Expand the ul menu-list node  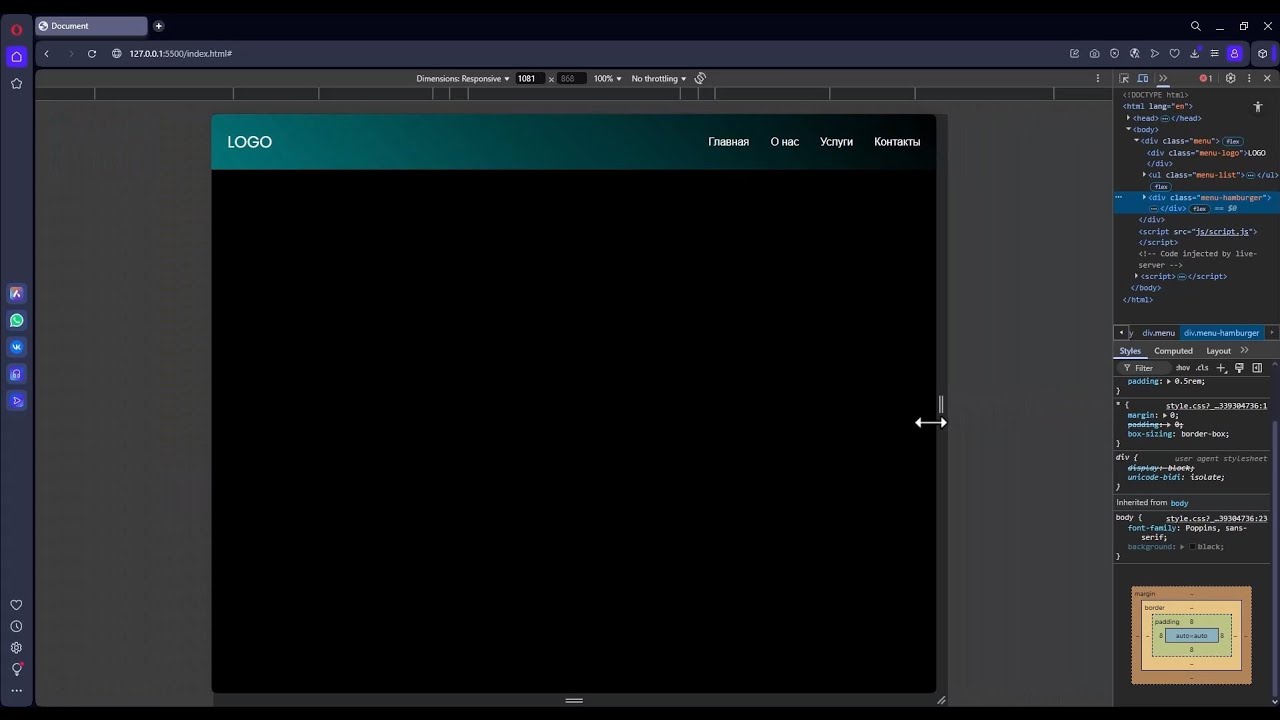coord(1144,175)
